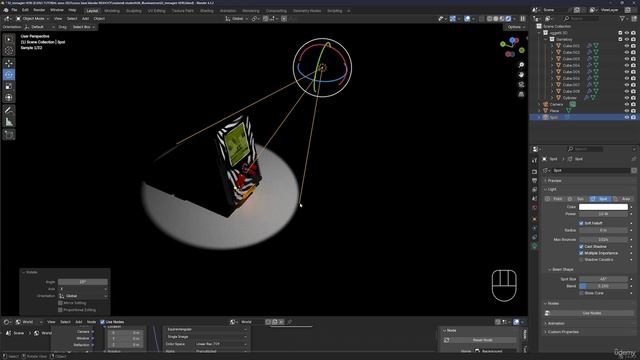Toggle the camera view icon in viewport

(x=521, y=84)
